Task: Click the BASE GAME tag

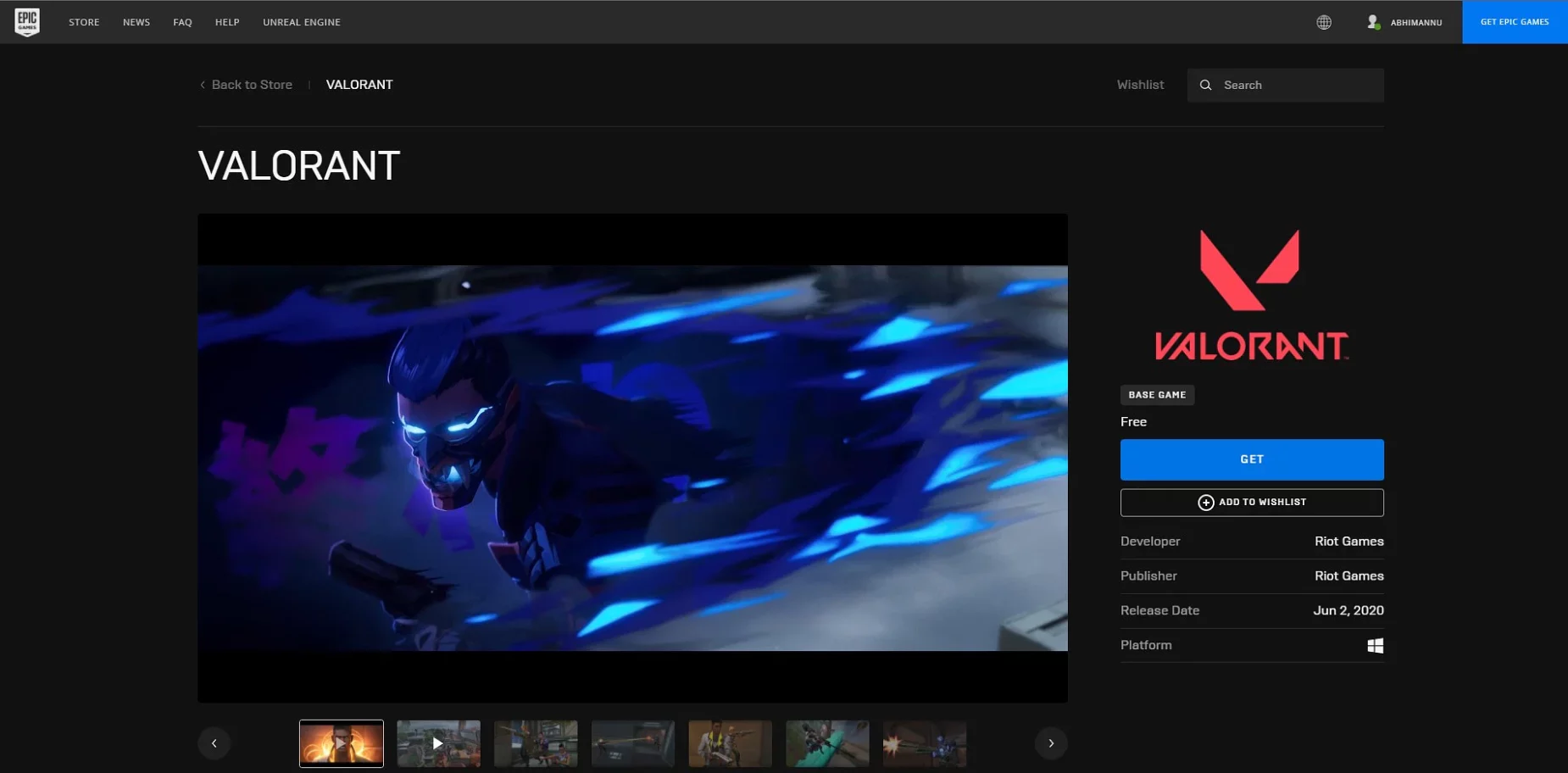Action: pyautogui.click(x=1157, y=395)
